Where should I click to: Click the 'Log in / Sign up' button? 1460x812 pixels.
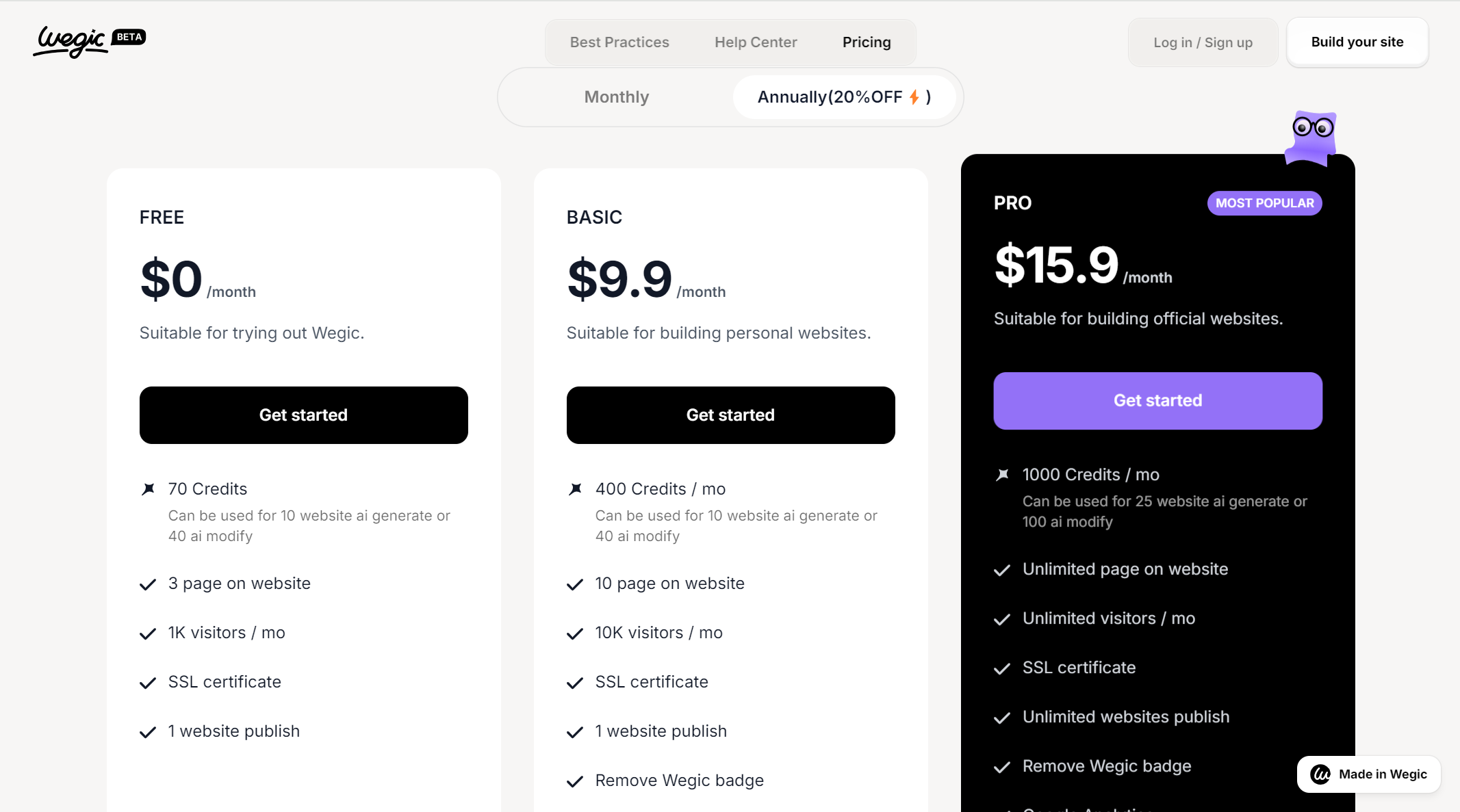pos(1202,42)
